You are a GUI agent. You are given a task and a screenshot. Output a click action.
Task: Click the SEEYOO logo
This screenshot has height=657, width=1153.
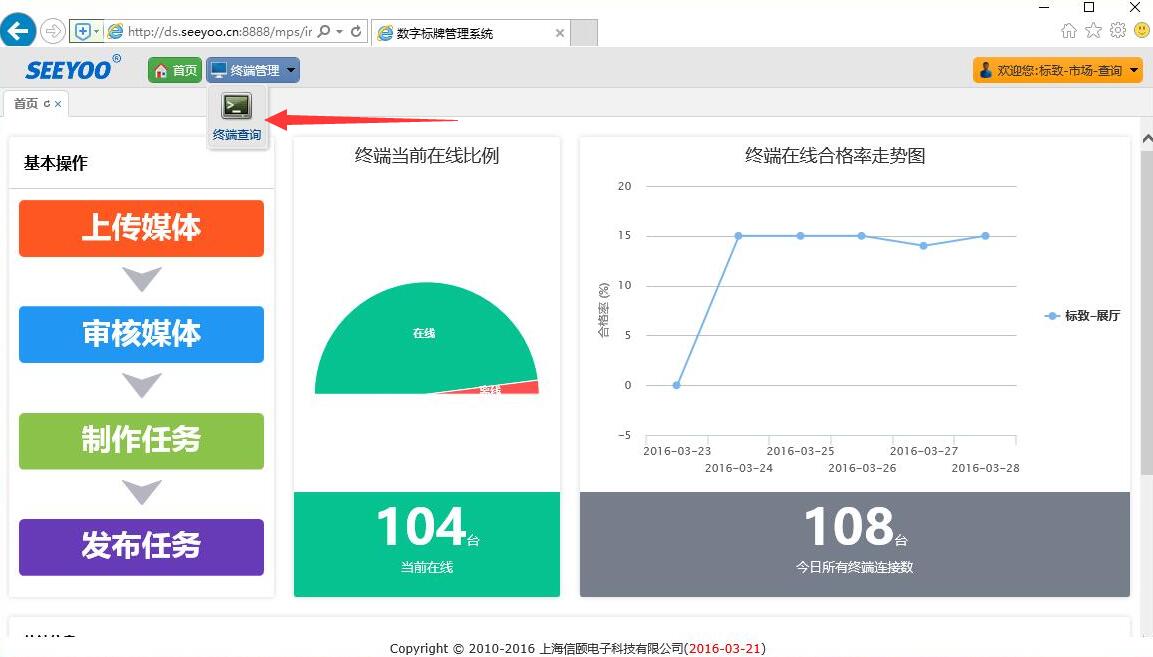(73, 70)
